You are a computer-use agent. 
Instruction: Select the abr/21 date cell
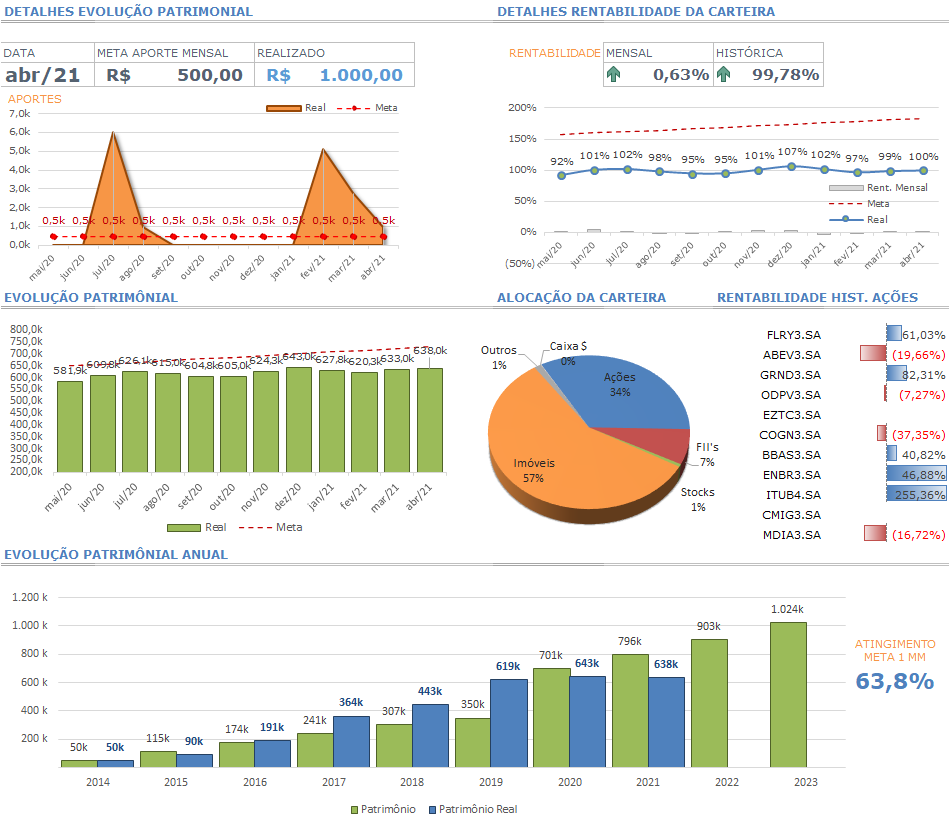point(47,75)
